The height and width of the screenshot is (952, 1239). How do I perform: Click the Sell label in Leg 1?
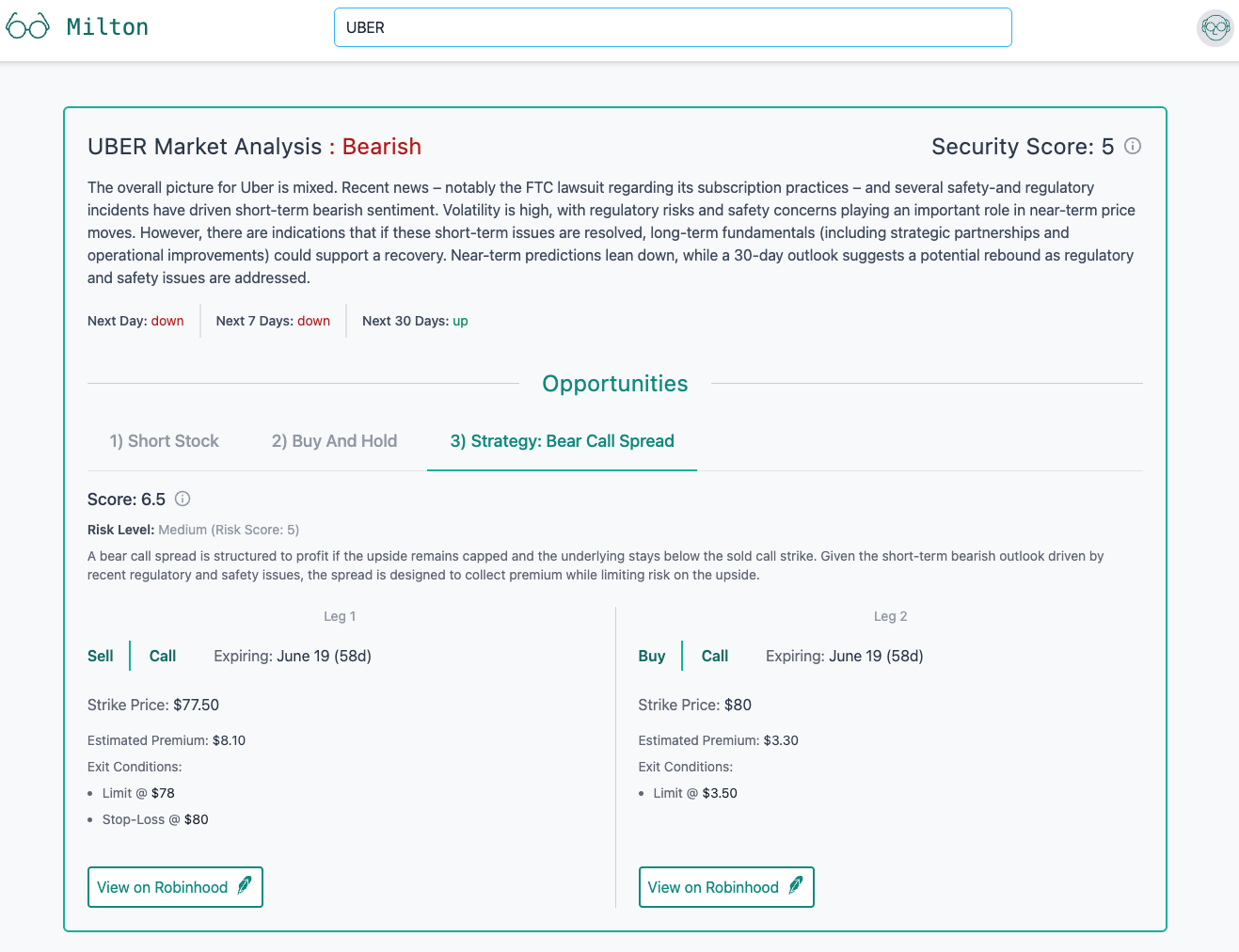click(x=100, y=656)
